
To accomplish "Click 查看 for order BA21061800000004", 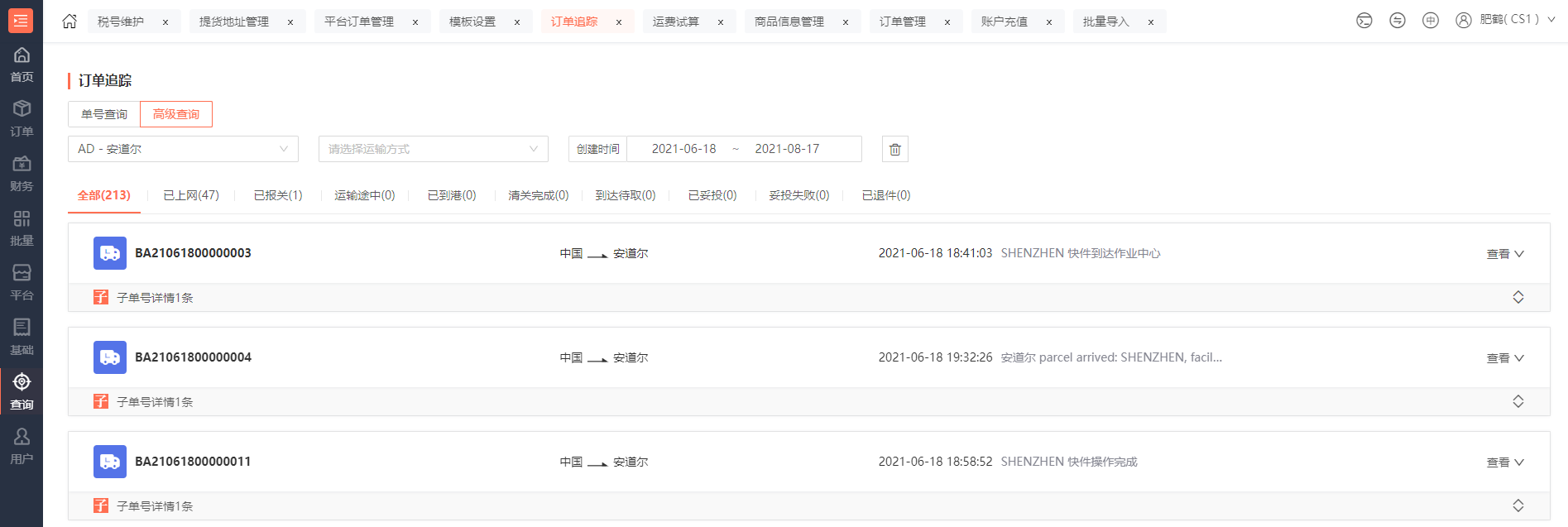I will click(1504, 358).
